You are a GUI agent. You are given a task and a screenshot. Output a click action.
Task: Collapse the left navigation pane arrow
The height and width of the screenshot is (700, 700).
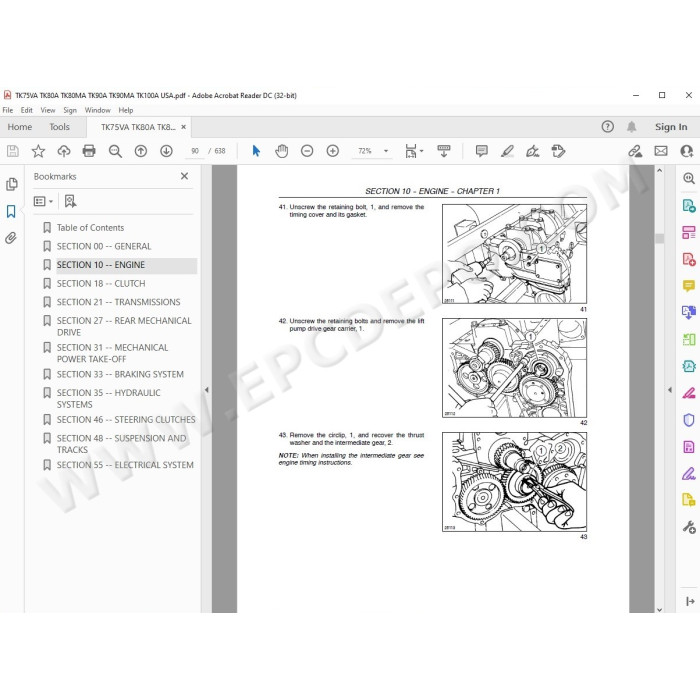pyautogui.click(x=206, y=390)
